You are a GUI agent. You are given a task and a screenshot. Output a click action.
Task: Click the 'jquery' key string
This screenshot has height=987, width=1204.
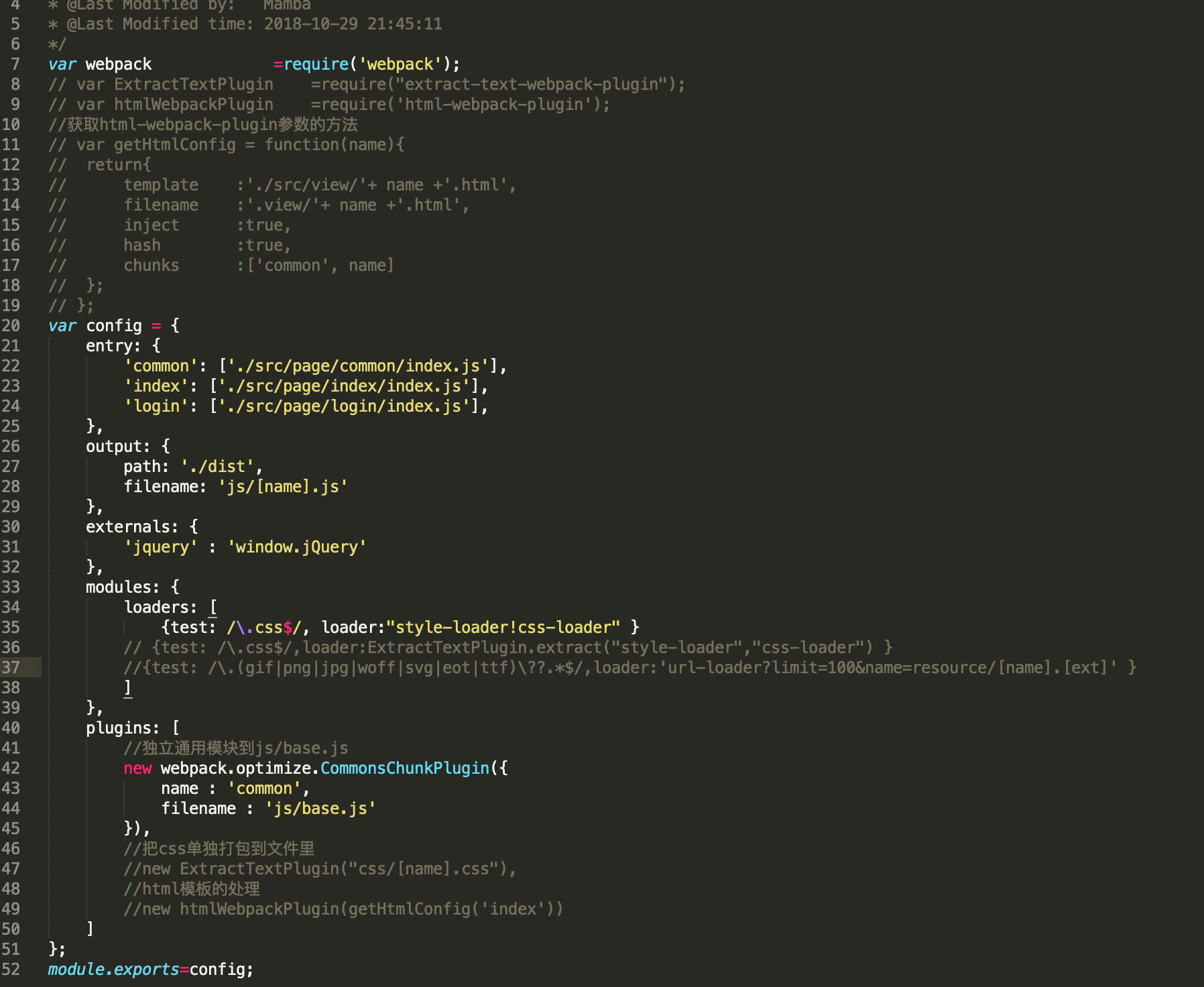coord(161,547)
